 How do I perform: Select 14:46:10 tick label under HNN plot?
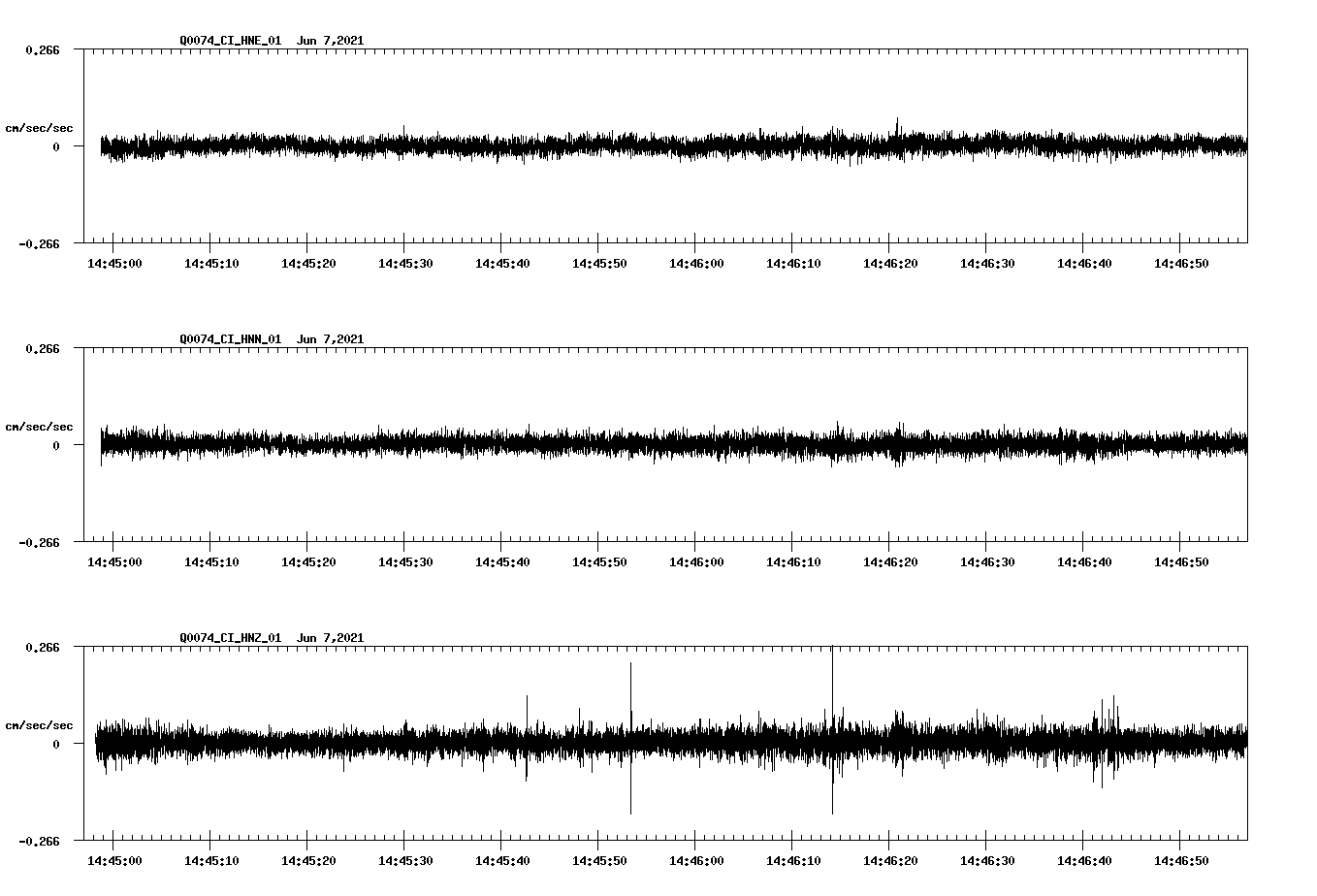pos(793,562)
